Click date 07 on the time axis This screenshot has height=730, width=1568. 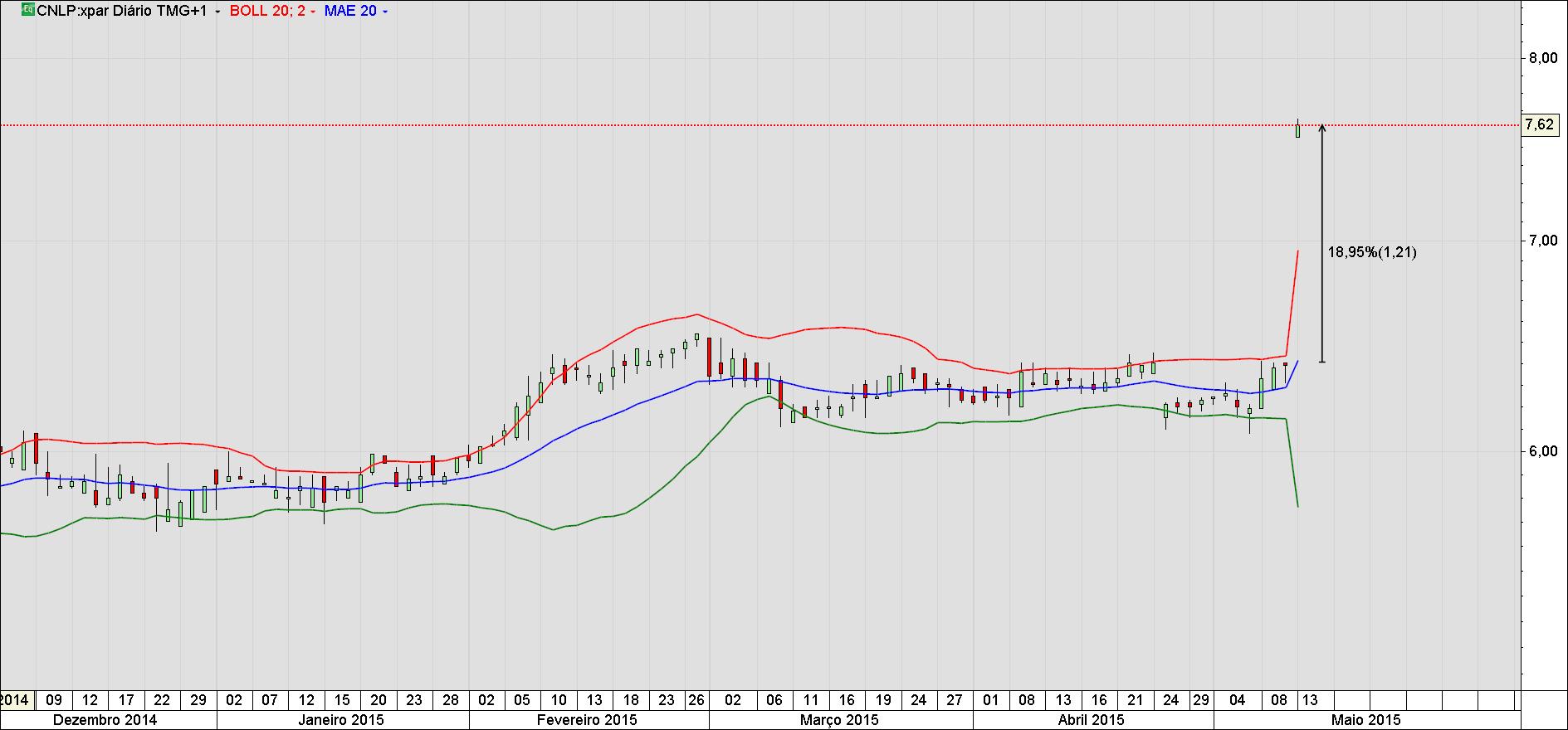(x=270, y=700)
